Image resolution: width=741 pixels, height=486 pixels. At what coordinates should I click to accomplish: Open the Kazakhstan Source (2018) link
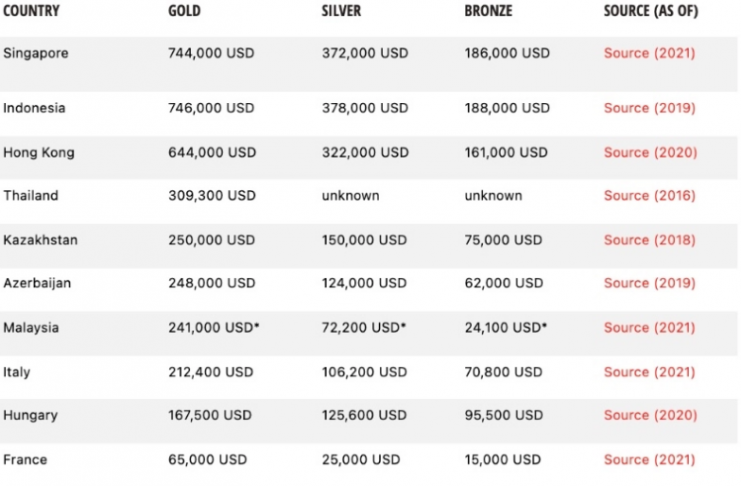(649, 240)
